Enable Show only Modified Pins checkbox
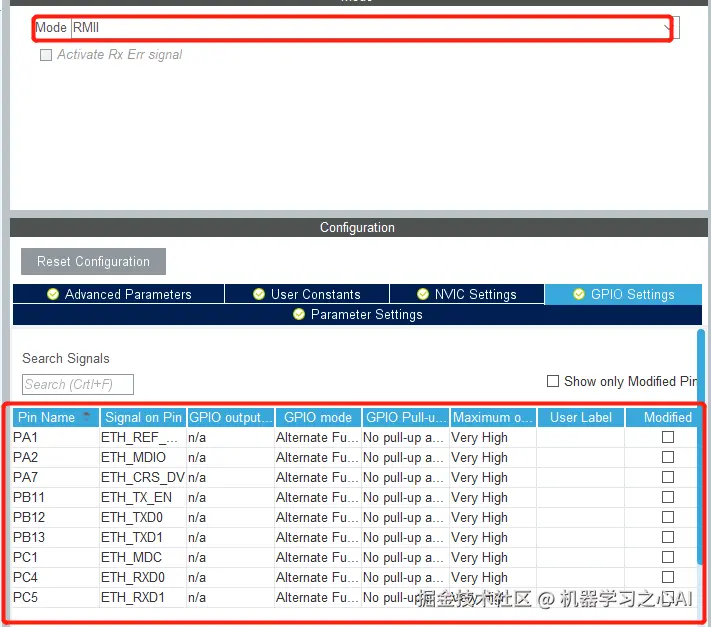The image size is (711, 627). click(553, 381)
